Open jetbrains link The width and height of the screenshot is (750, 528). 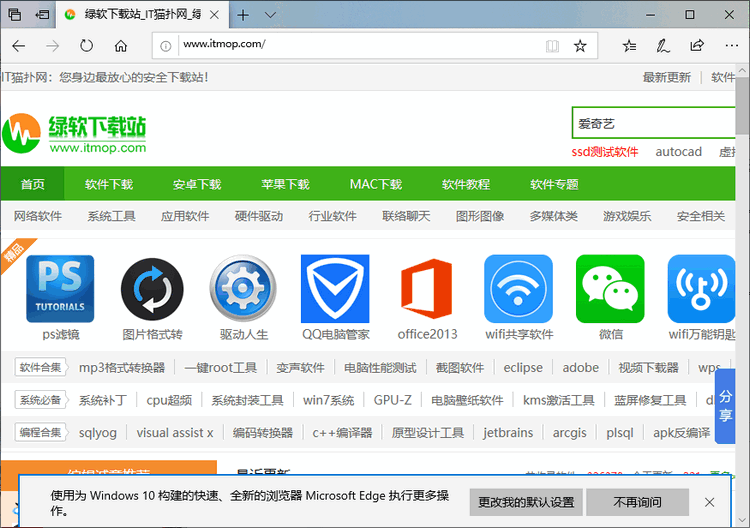click(x=508, y=433)
